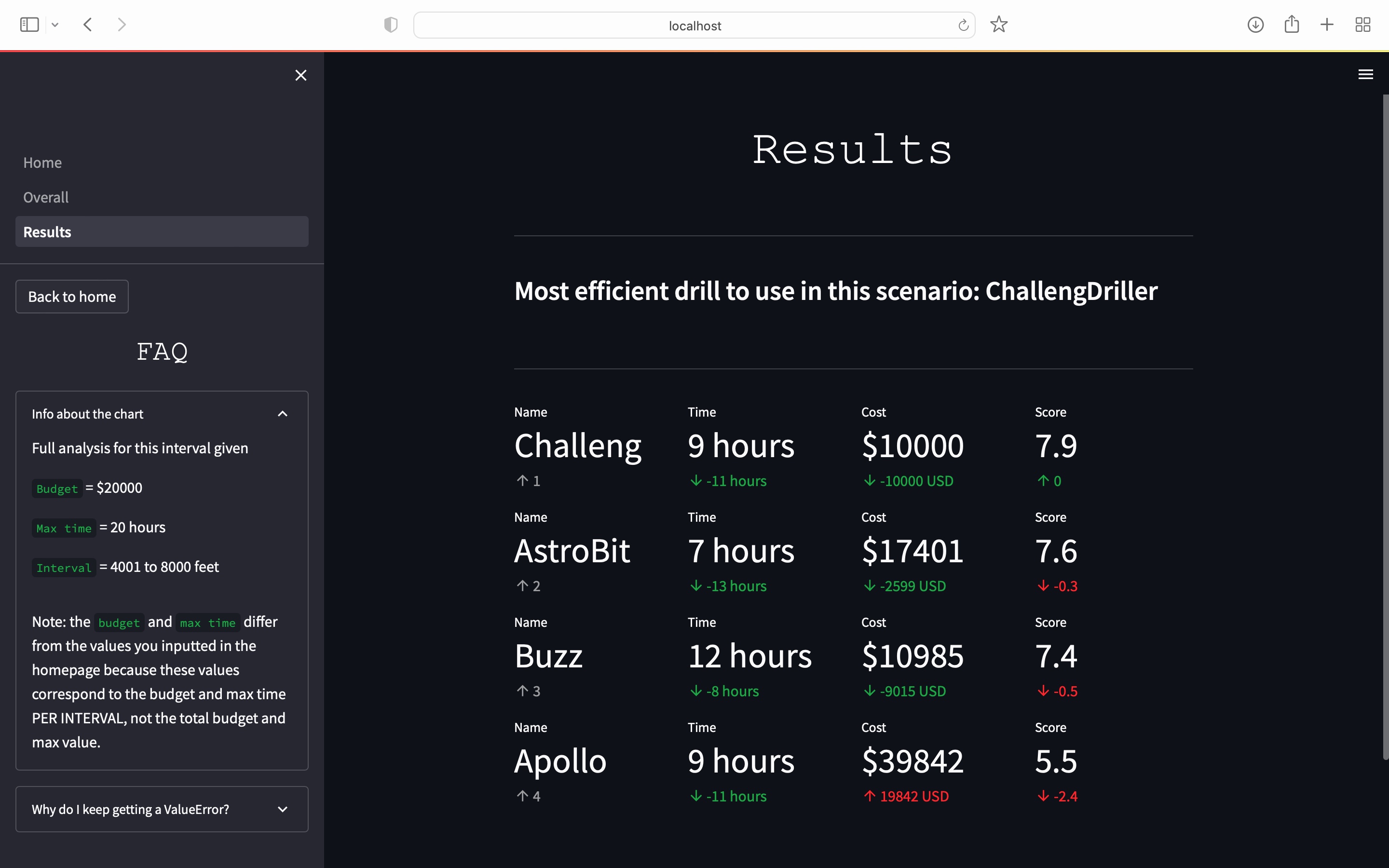Open a new tab with the plus icon

[1327, 25]
